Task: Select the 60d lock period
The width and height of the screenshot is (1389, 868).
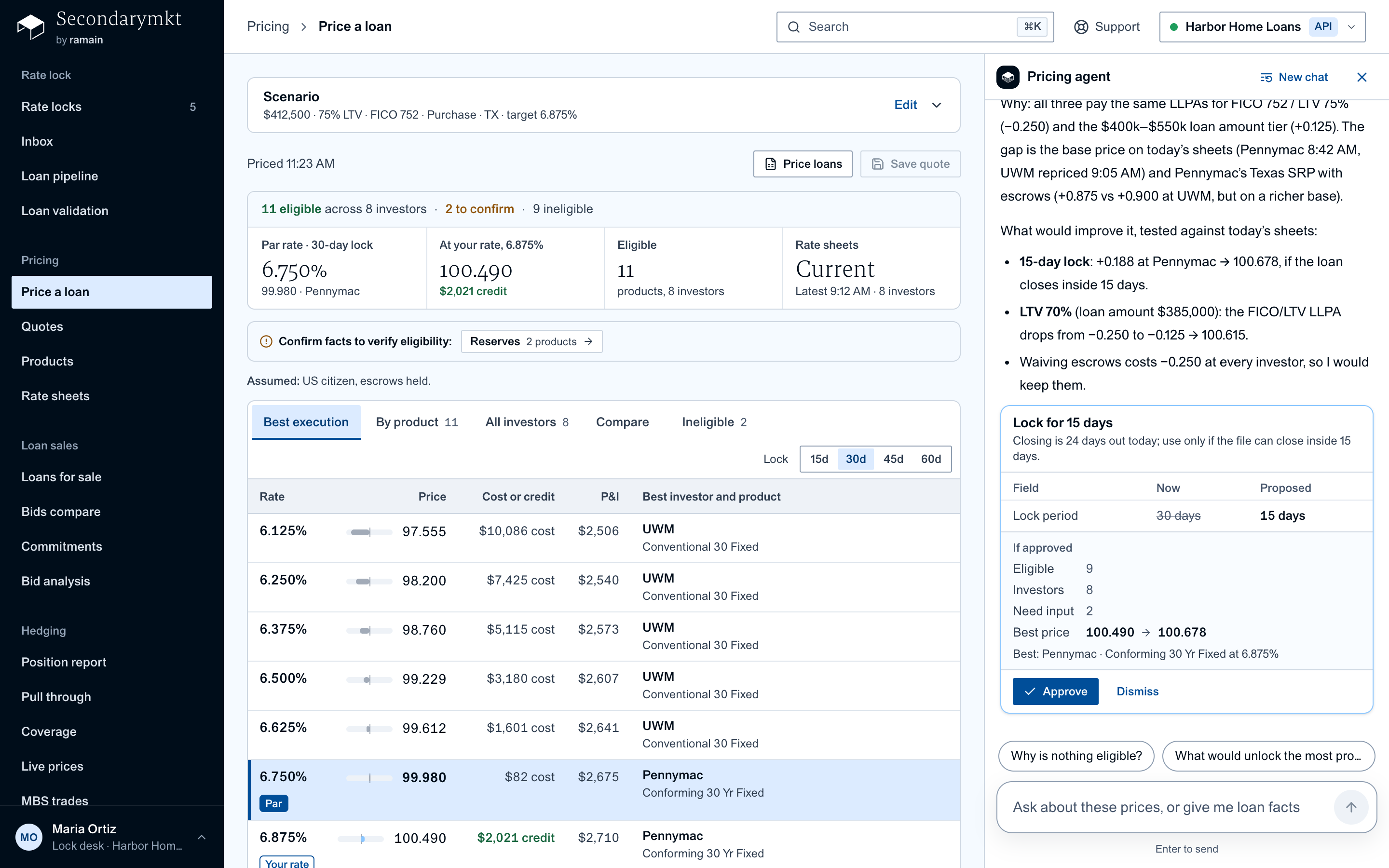Action: pos(931,459)
